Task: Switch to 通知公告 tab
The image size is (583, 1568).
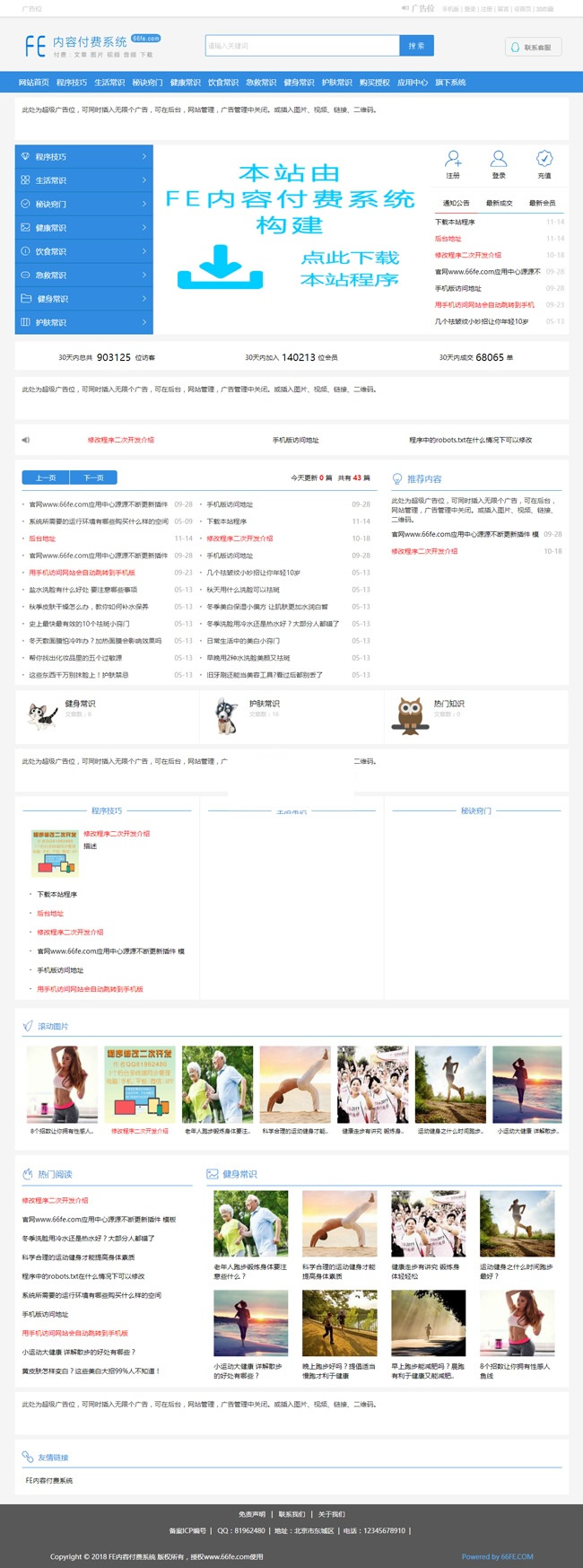Action: tap(456, 203)
